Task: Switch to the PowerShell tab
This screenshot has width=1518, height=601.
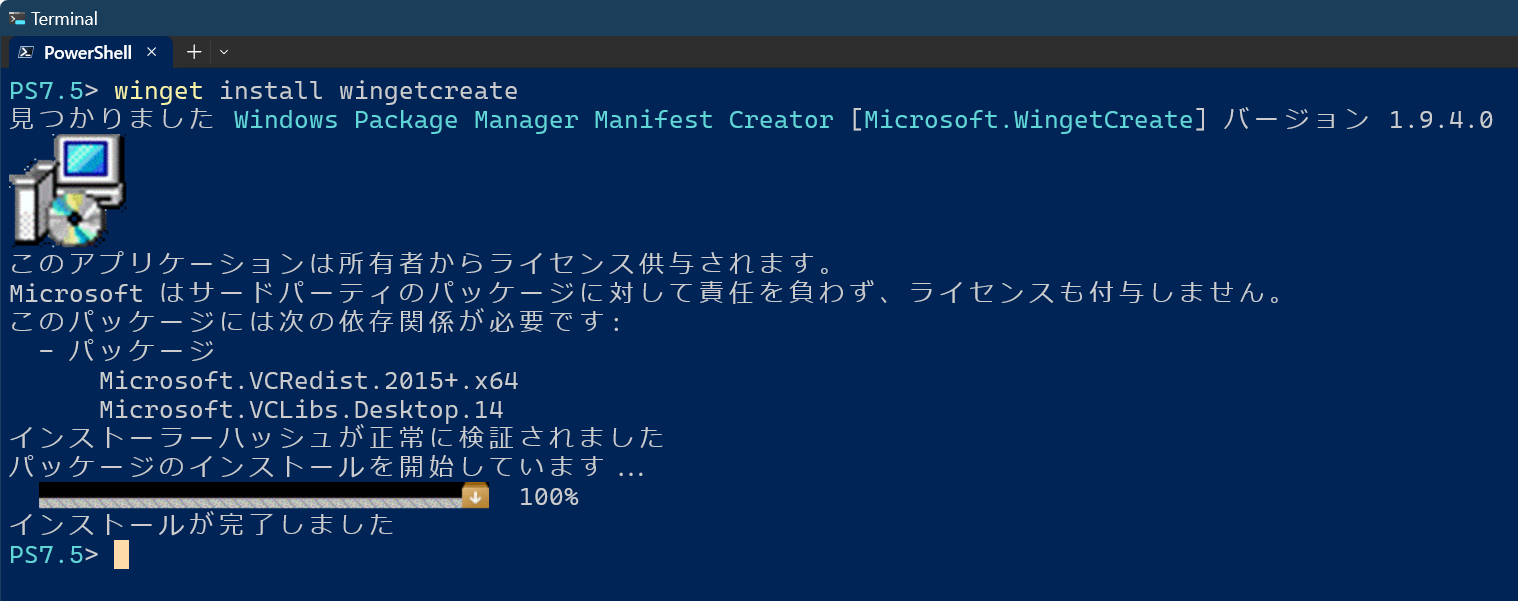Action: click(x=88, y=52)
